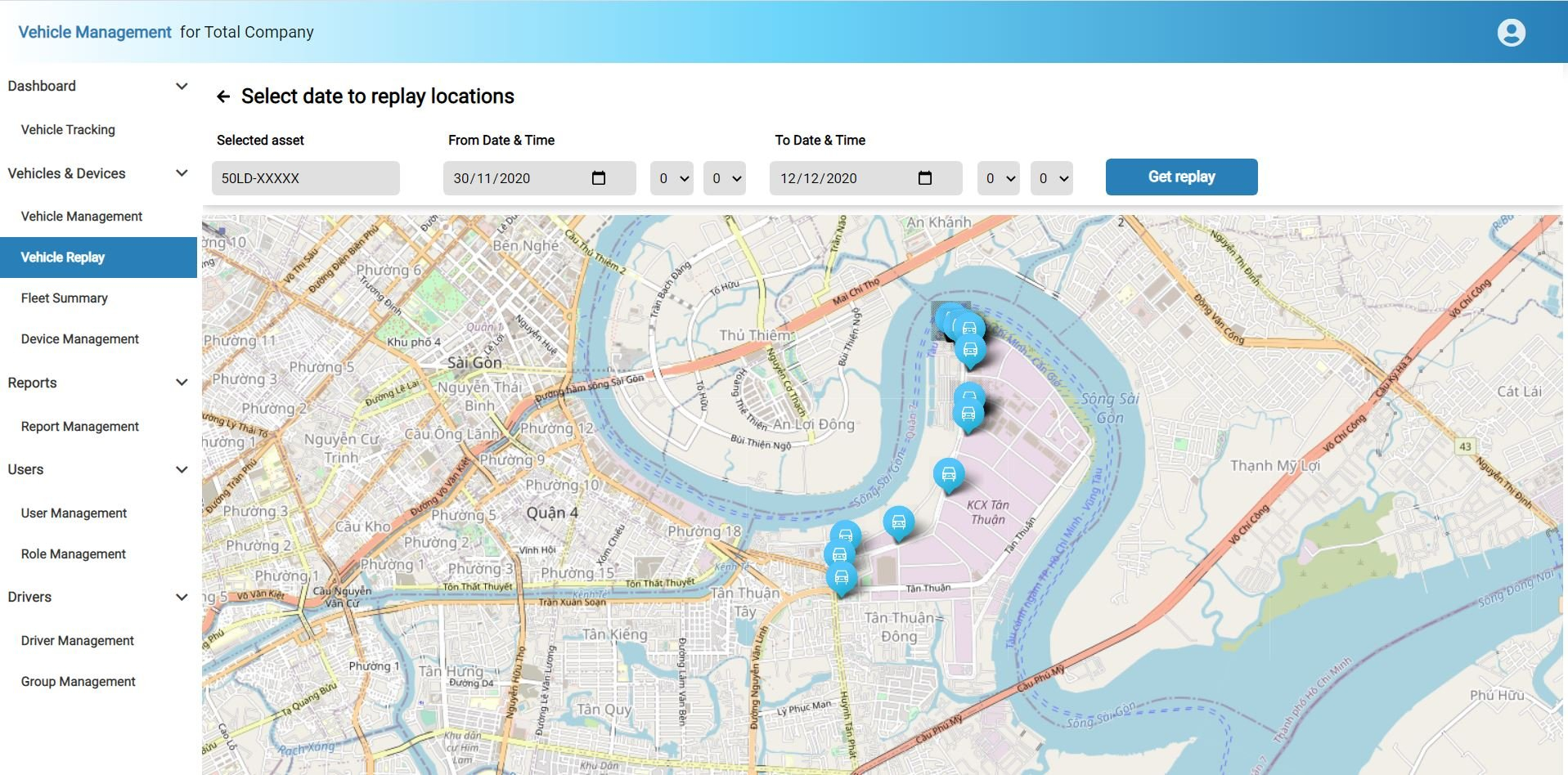Click the back arrow beside page title

click(223, 97)
